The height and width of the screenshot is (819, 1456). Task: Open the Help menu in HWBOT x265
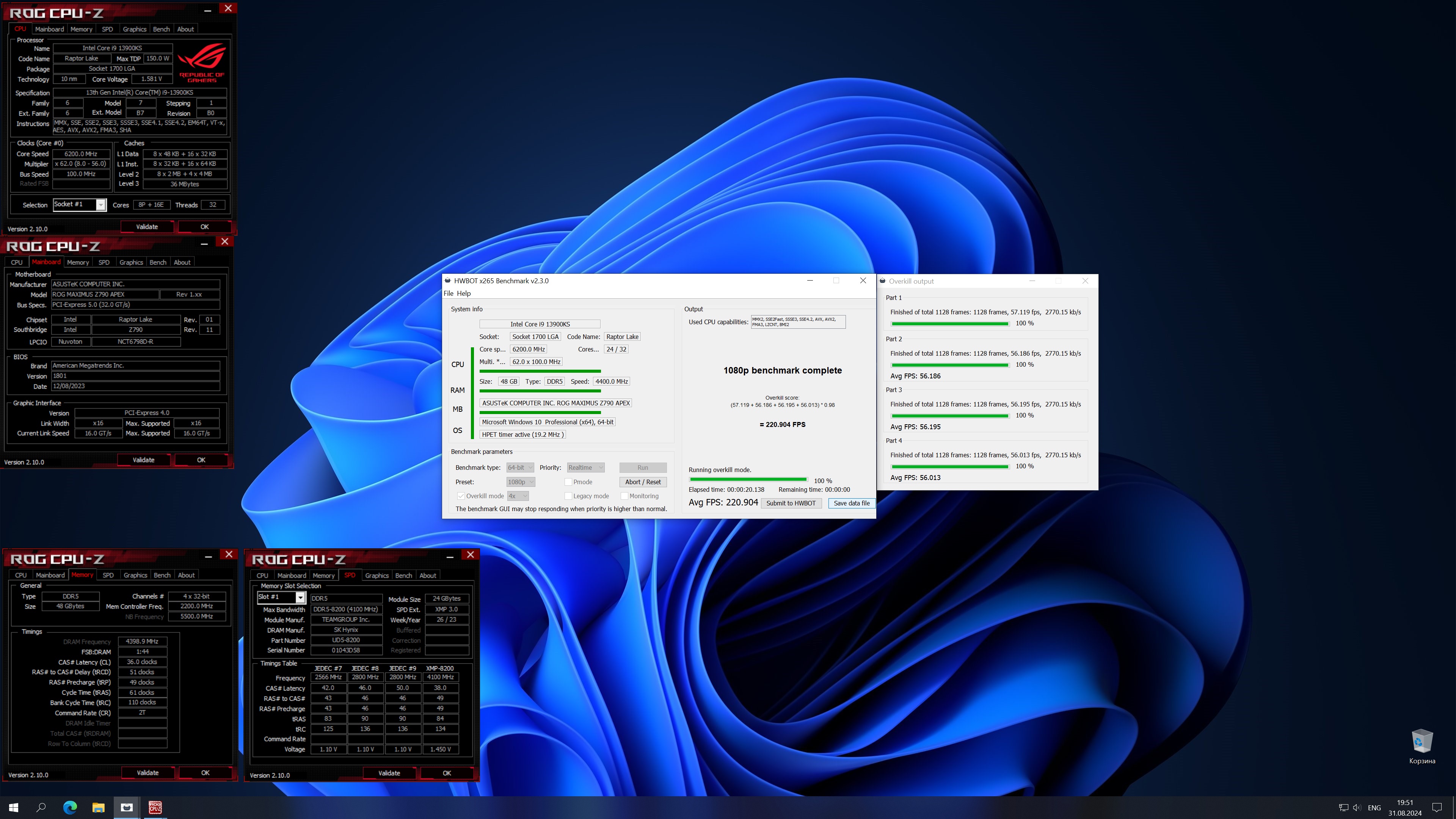(463, 293)
